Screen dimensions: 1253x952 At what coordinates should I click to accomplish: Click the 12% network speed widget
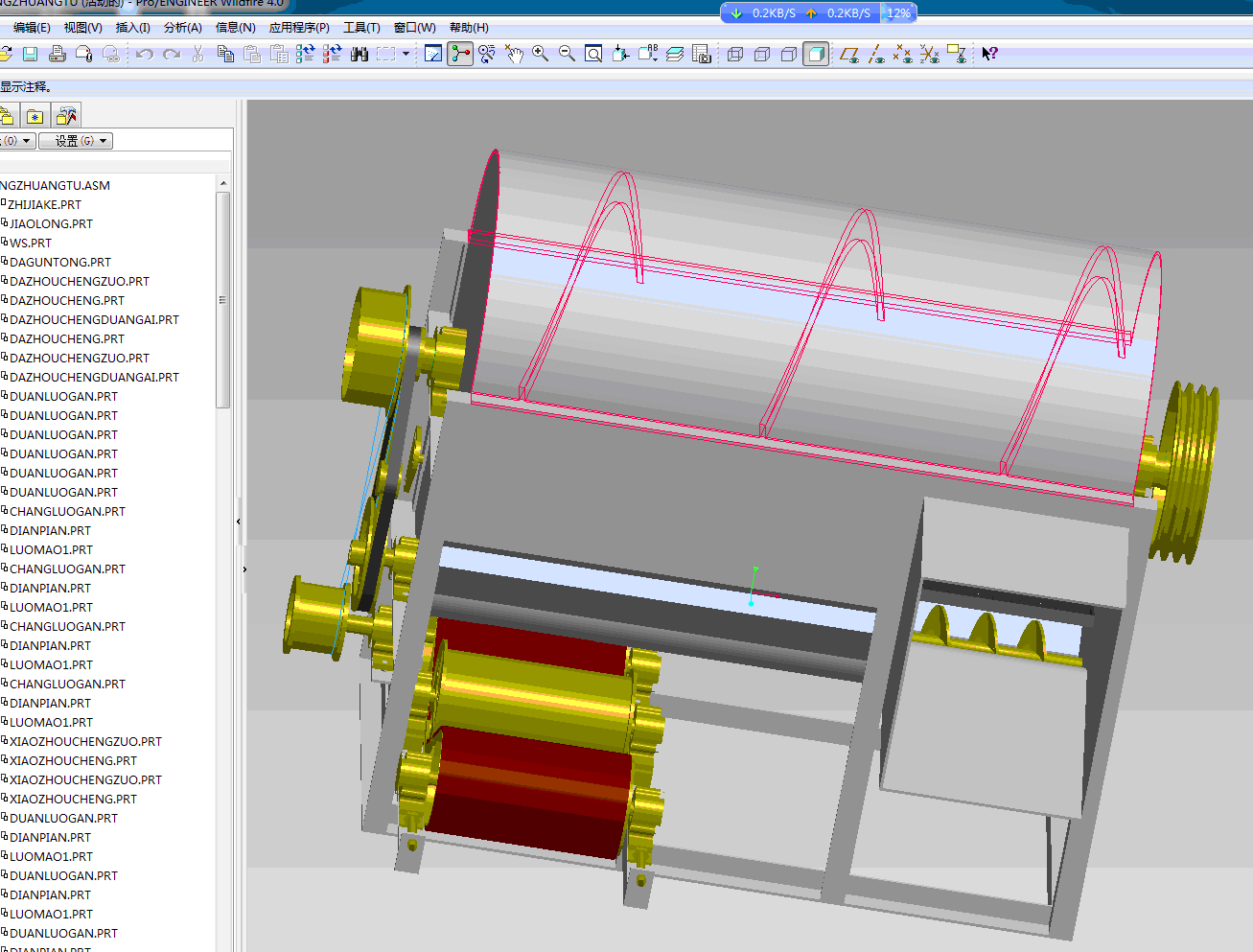pos(899,12)
